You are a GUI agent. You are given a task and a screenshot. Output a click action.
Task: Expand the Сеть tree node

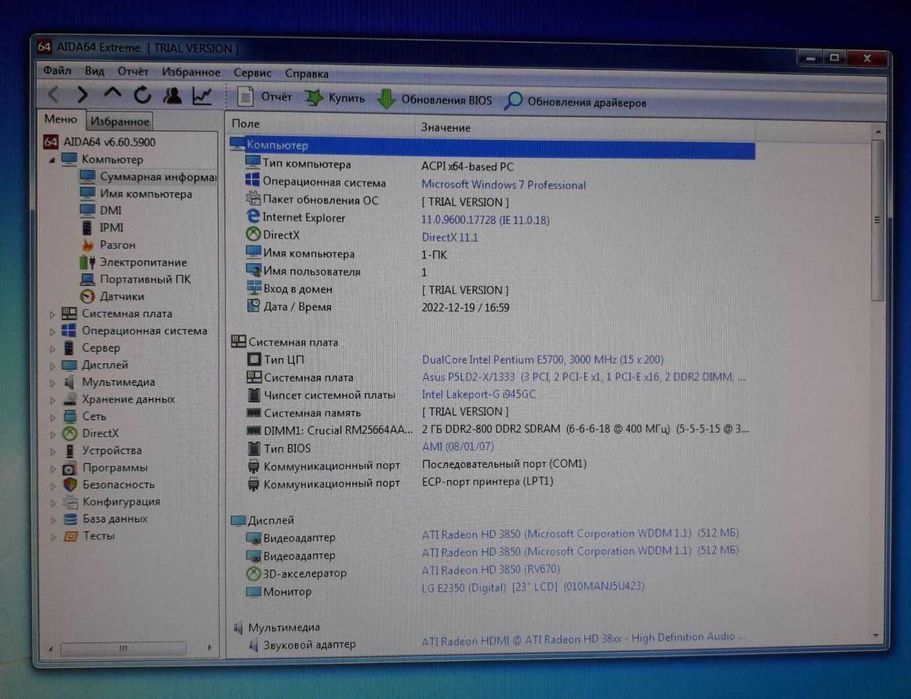point(52,417)
